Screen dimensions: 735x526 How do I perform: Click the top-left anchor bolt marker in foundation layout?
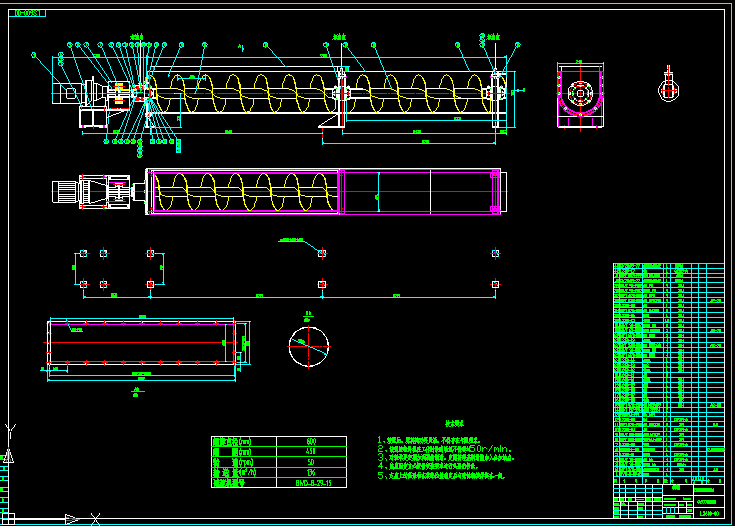point(83,254)
